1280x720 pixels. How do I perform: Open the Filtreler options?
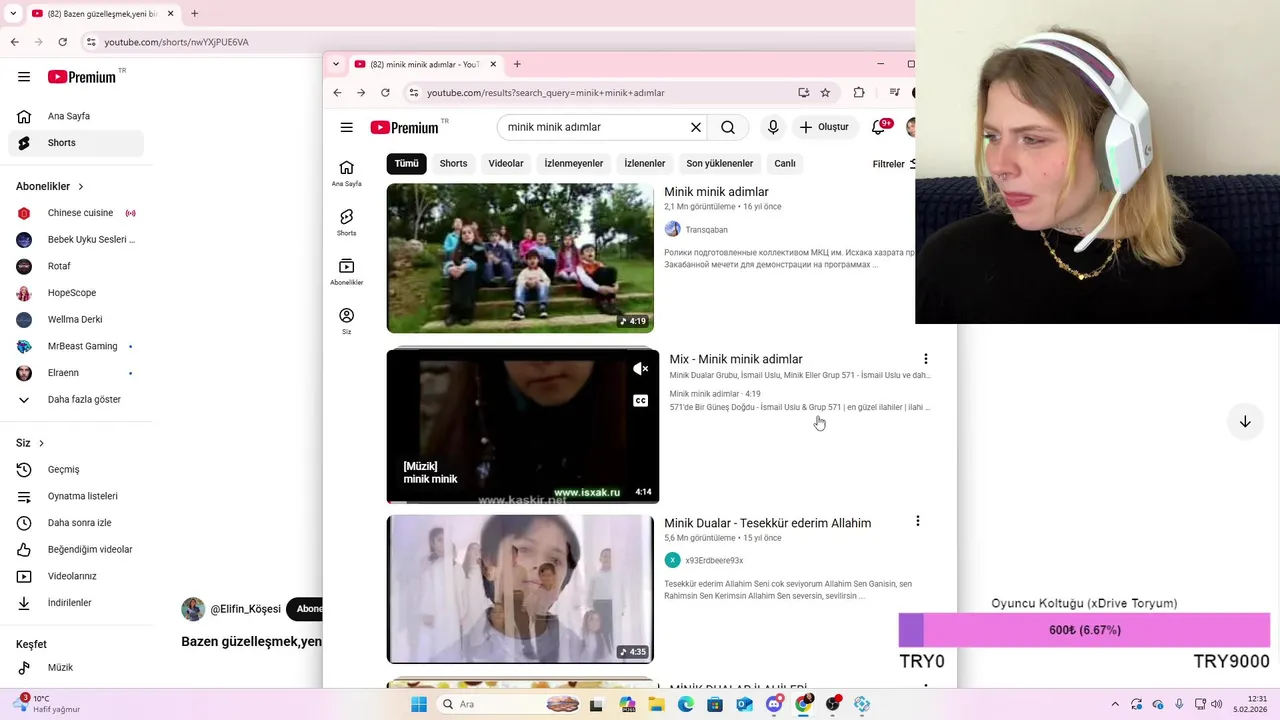[893, 164]
